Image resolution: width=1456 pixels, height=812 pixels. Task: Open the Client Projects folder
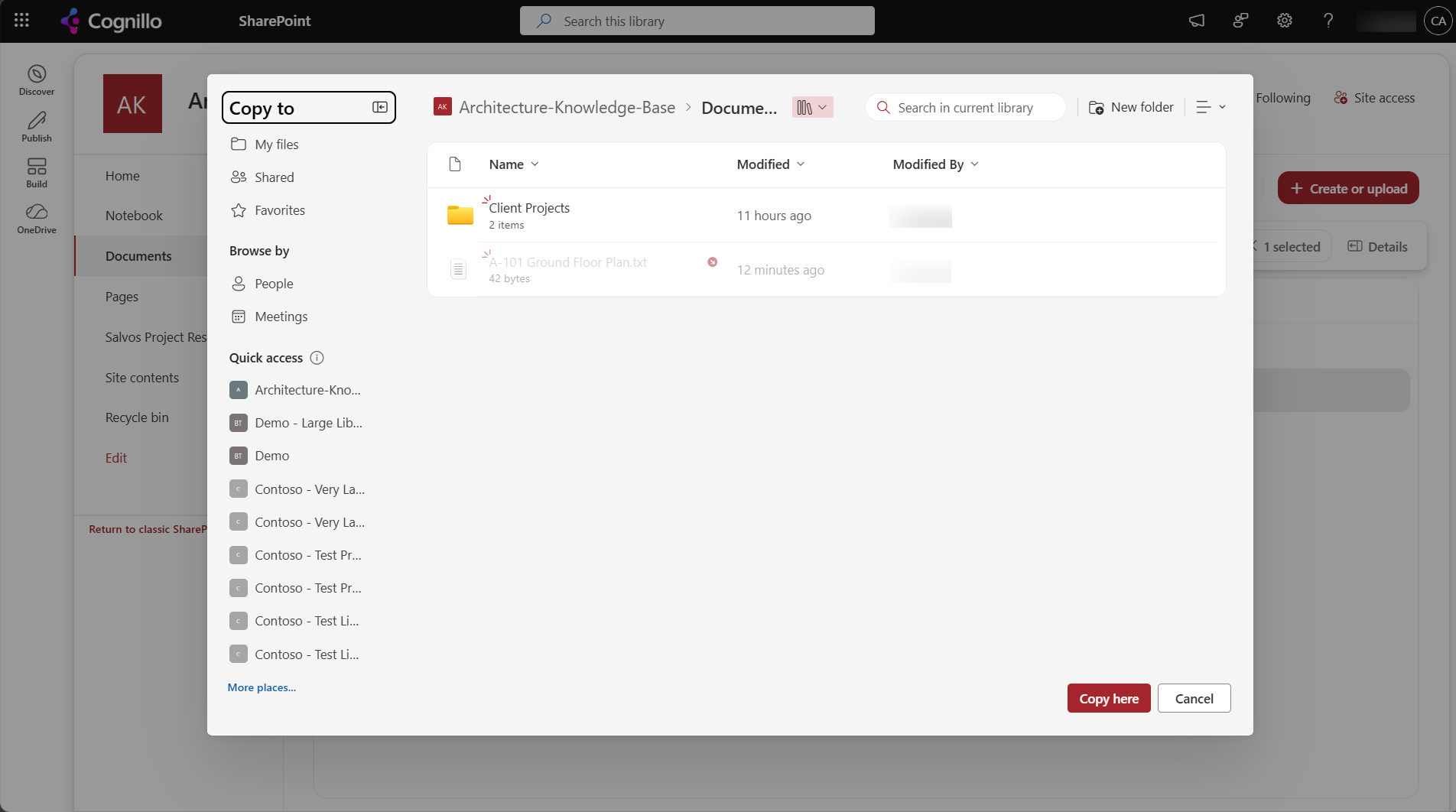click(x=529, y=208)
